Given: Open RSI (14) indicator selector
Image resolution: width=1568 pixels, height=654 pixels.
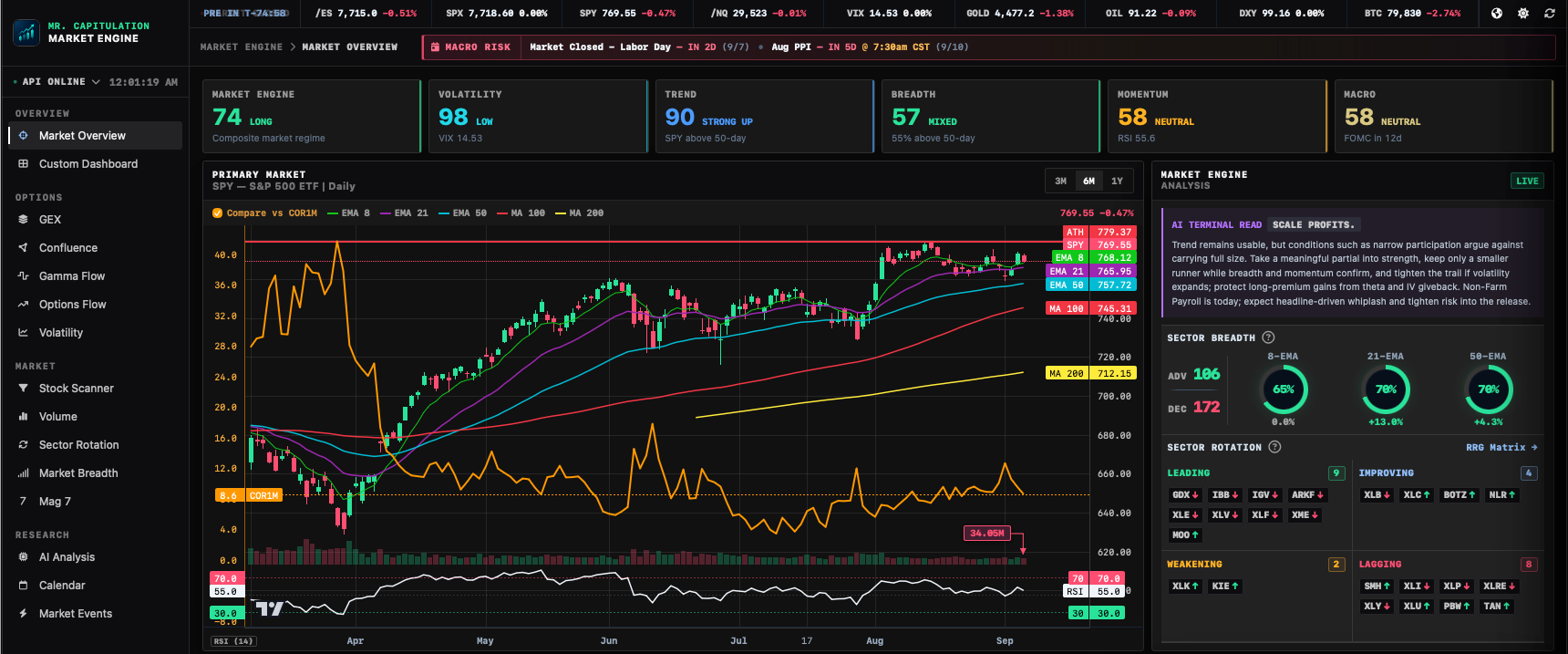Looking at the screenshot, I should 232,641.
